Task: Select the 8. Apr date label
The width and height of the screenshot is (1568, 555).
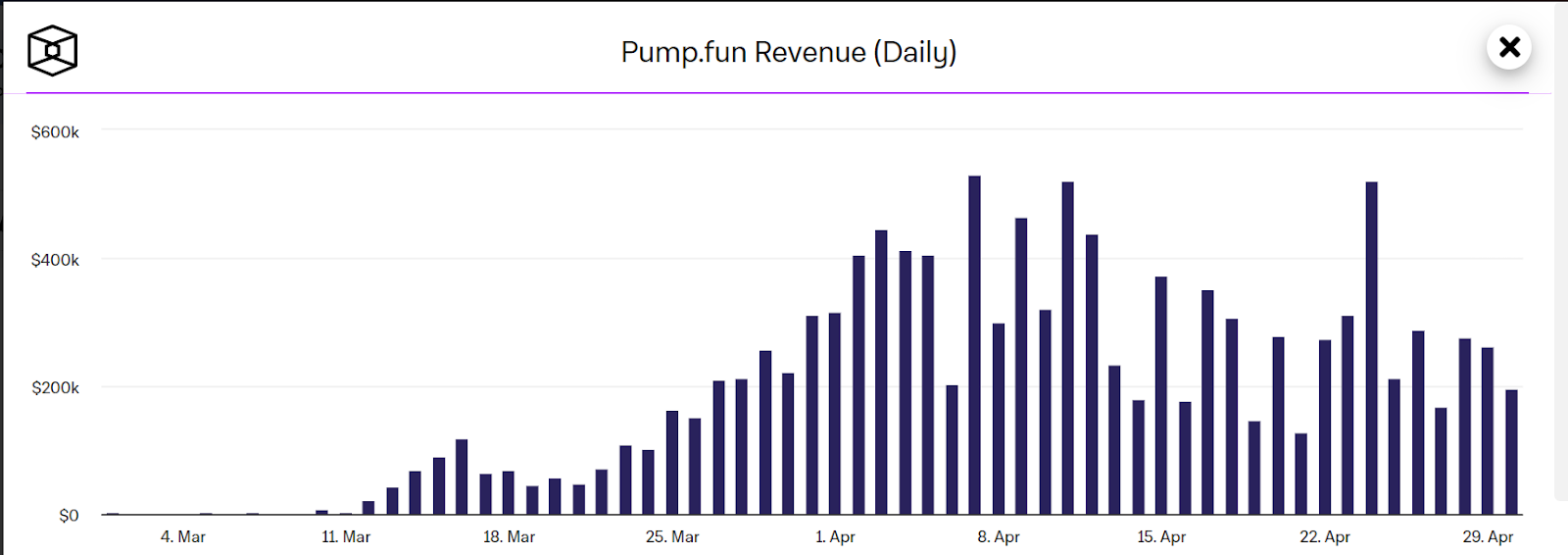Action: tap(999, 537)
